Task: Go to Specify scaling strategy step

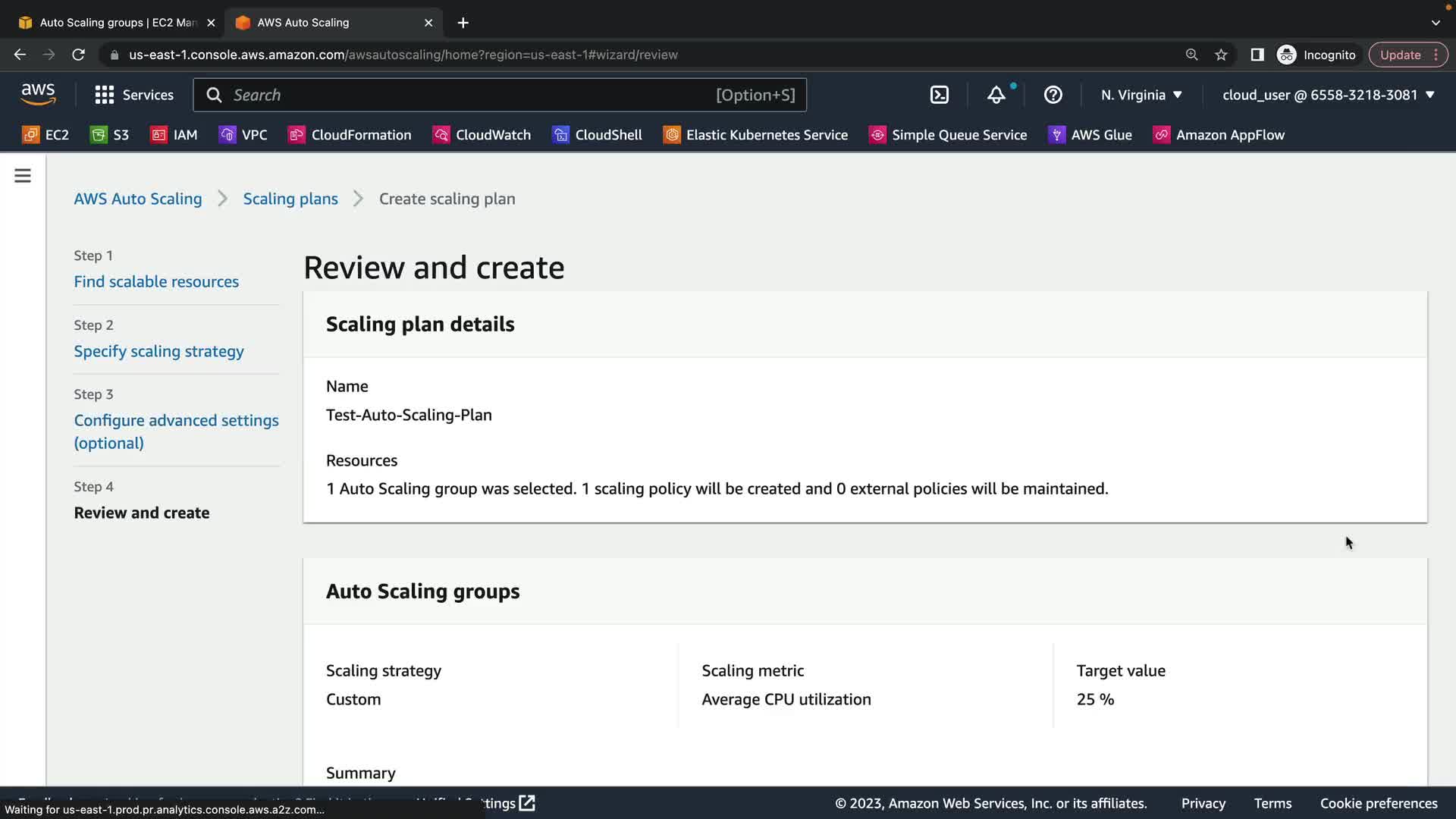Action: coord(158,351)
